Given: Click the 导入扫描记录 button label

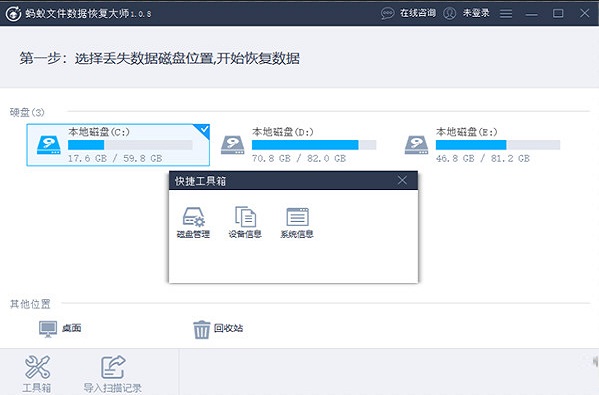Looking at the screenshot, I should click(113, 388).
